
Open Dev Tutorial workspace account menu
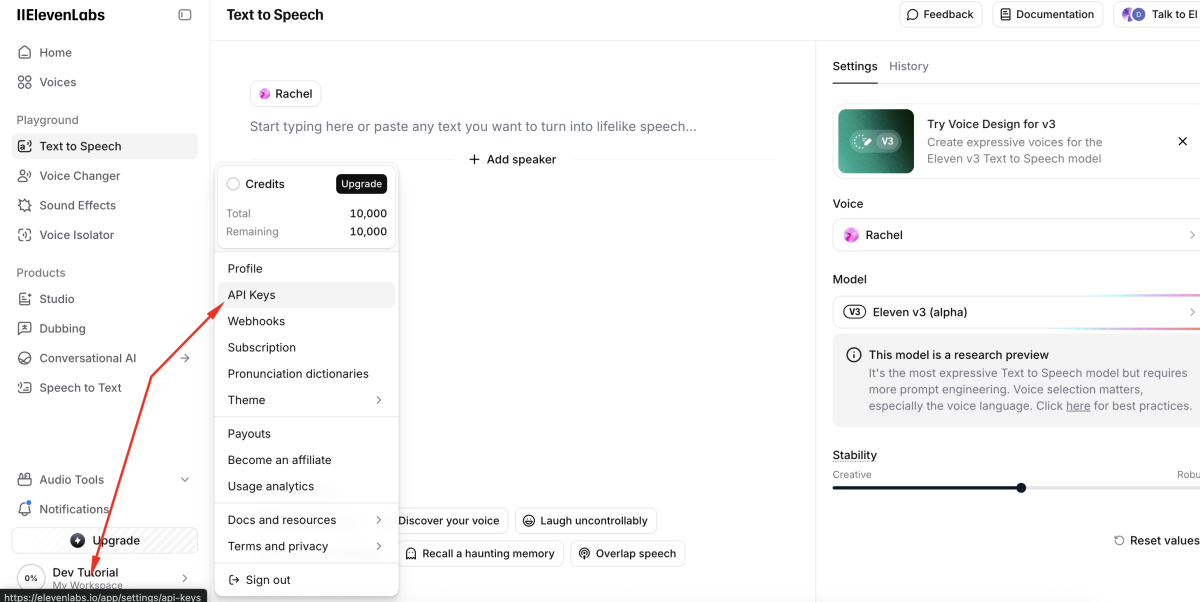point(105,578)
